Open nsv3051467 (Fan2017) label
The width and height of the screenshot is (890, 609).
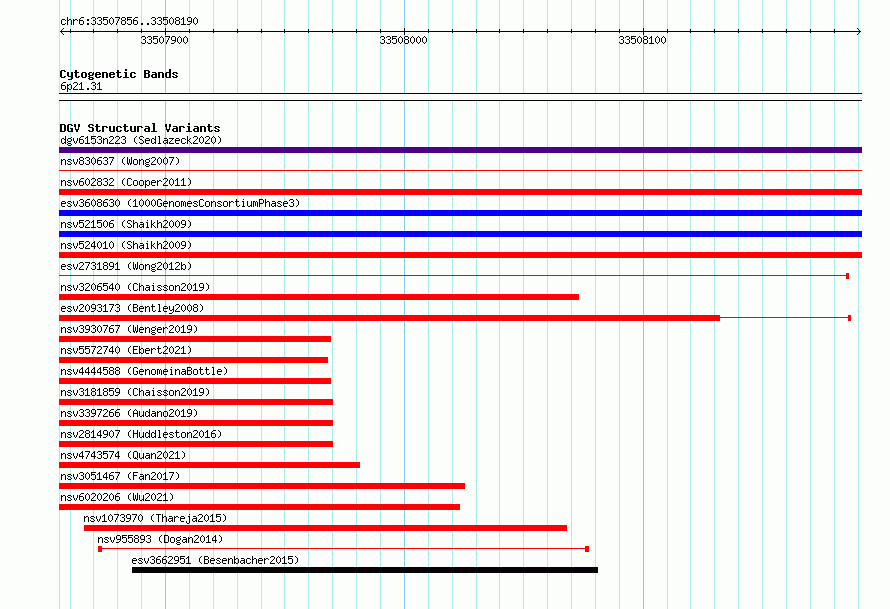tap(120, 476)
